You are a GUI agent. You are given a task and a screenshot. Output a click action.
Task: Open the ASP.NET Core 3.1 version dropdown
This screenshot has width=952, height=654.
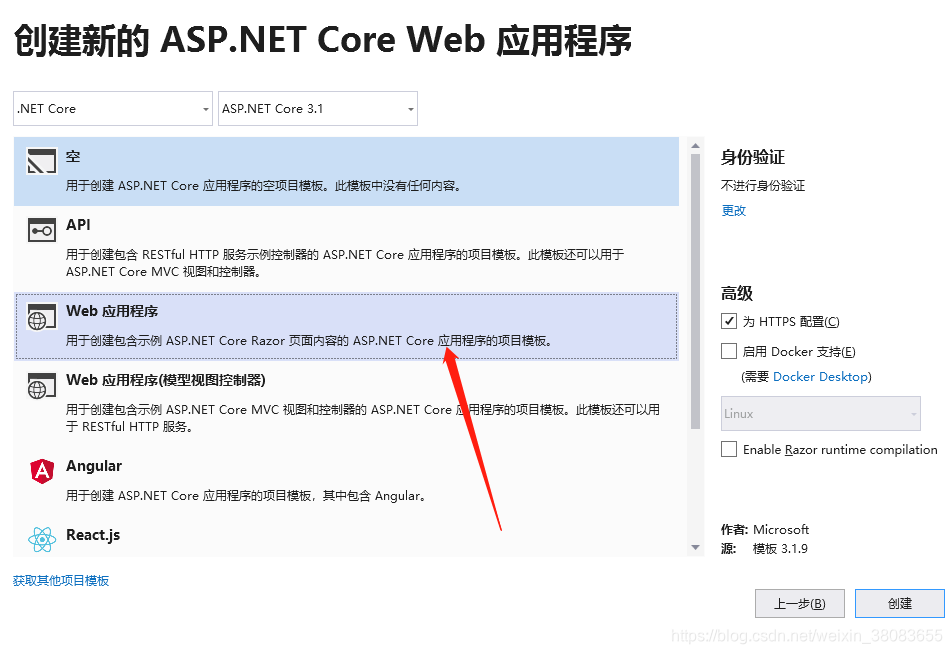(x=318, y=109)
